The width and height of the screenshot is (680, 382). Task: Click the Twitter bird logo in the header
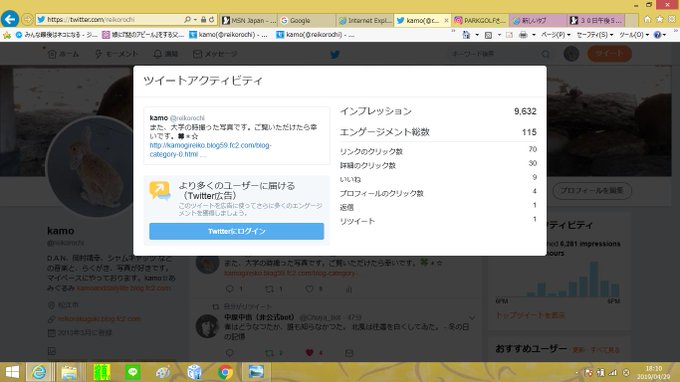point(334,54)
